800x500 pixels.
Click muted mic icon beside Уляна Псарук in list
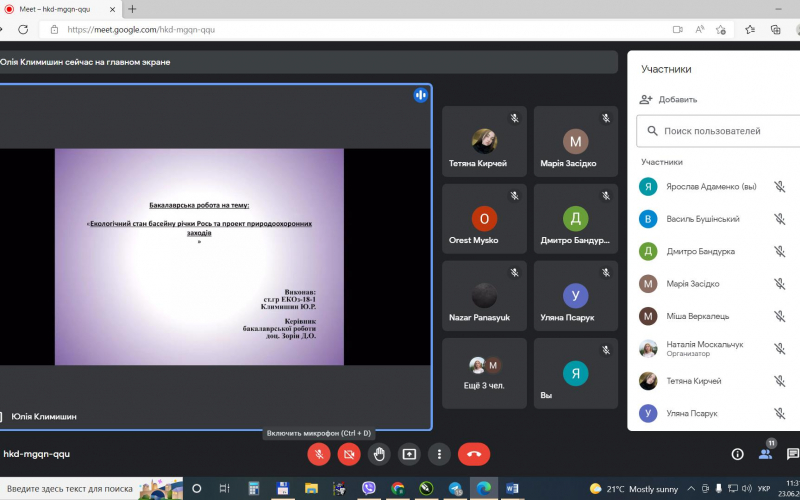pos(780,413)
